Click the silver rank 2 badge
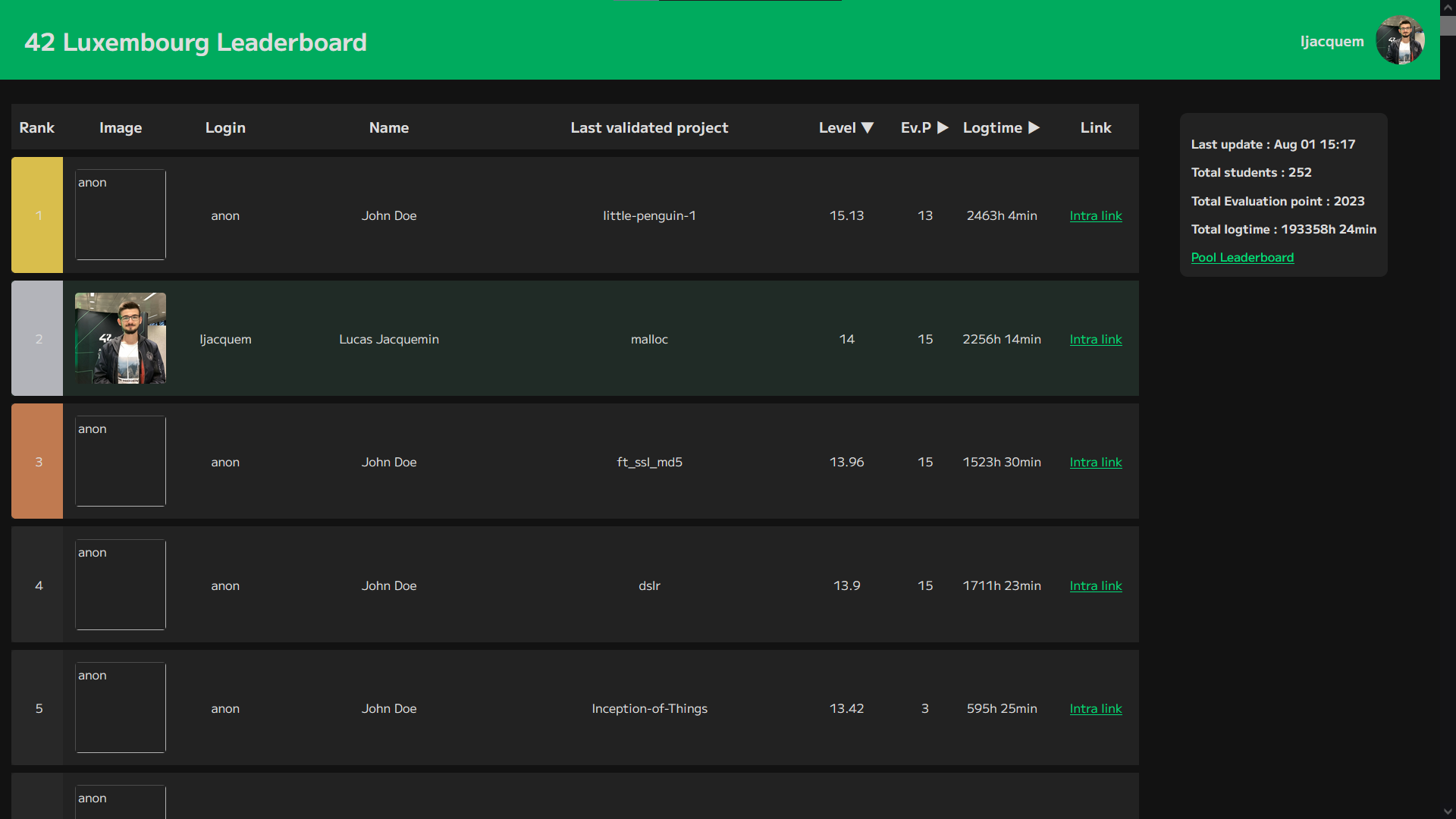Screen dimensions: 1456x819 click(x=37, y=338)
